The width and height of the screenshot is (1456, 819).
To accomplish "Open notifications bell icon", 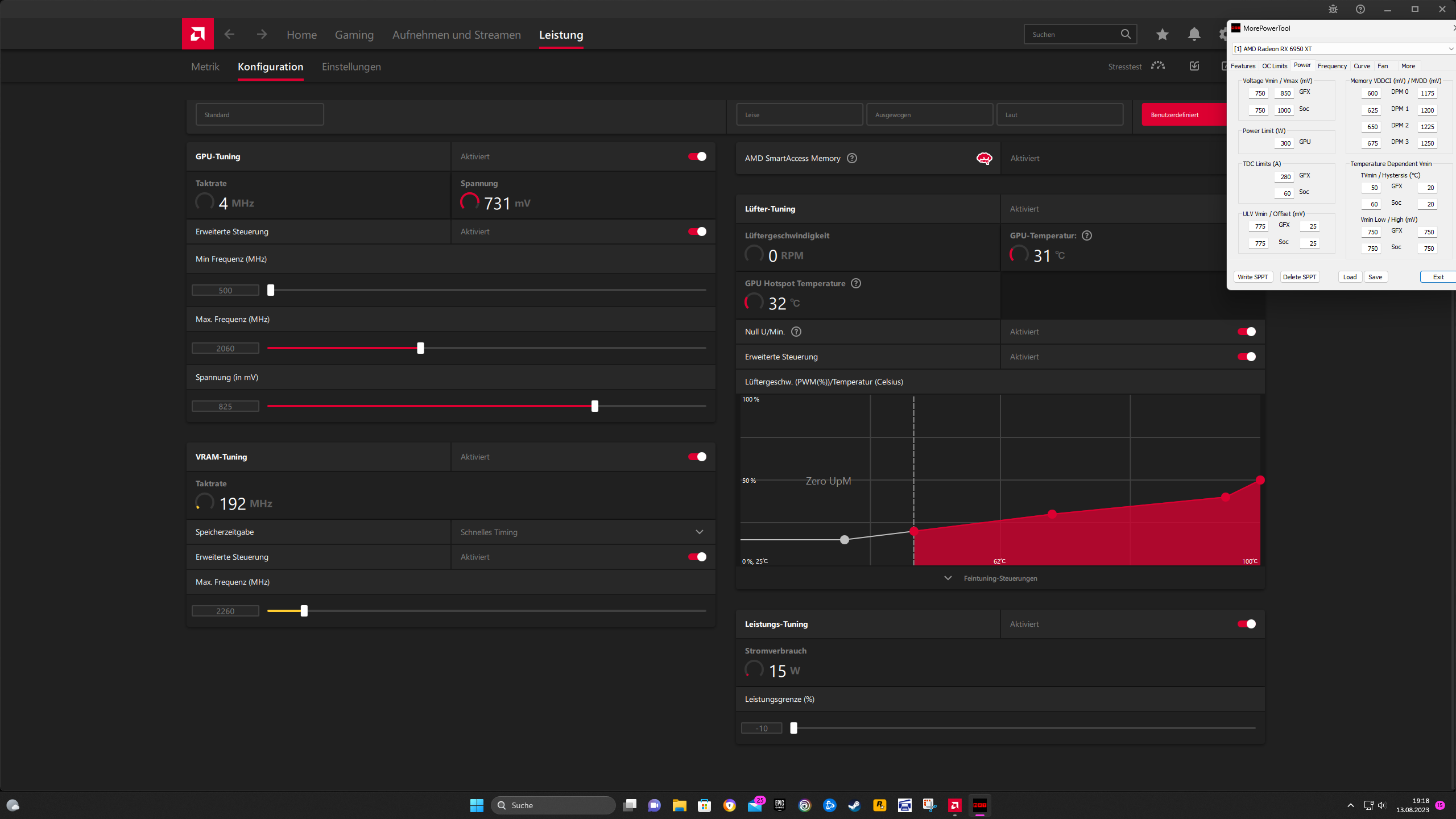I will click(1194, 34).
